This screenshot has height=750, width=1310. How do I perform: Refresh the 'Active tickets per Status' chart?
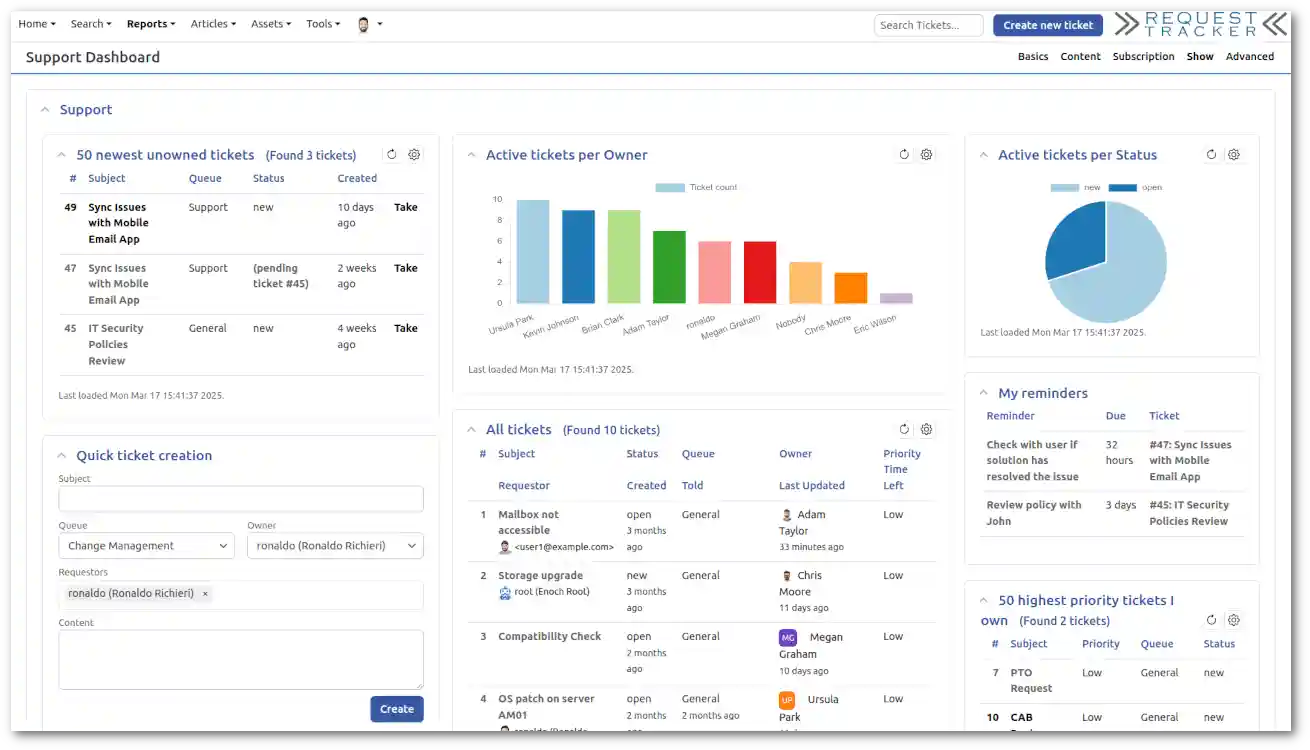[x=1211, y=154]
